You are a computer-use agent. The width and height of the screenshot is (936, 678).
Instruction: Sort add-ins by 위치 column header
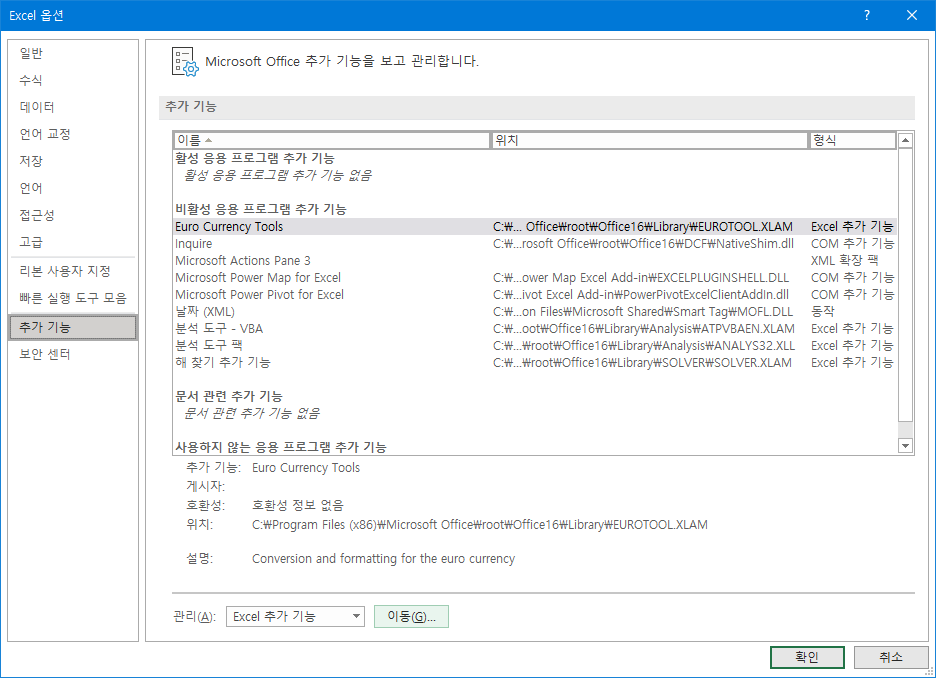[649, 140]
